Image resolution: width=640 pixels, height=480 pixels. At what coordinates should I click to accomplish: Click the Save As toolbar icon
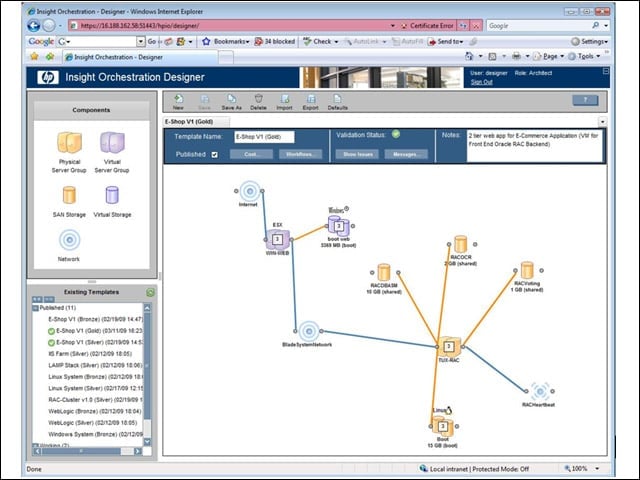pyautogui.click(x=231, y=102)
